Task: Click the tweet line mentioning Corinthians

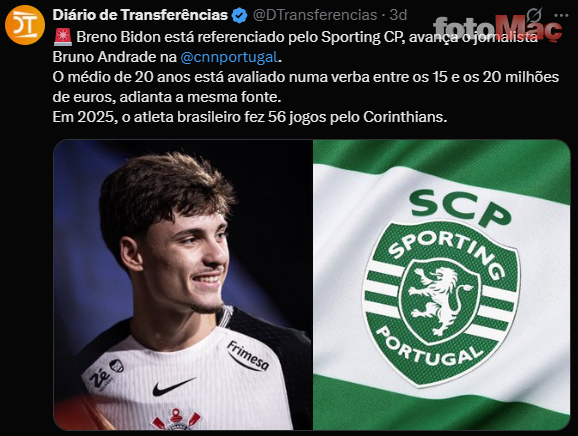Action: (x=250, y=117)
